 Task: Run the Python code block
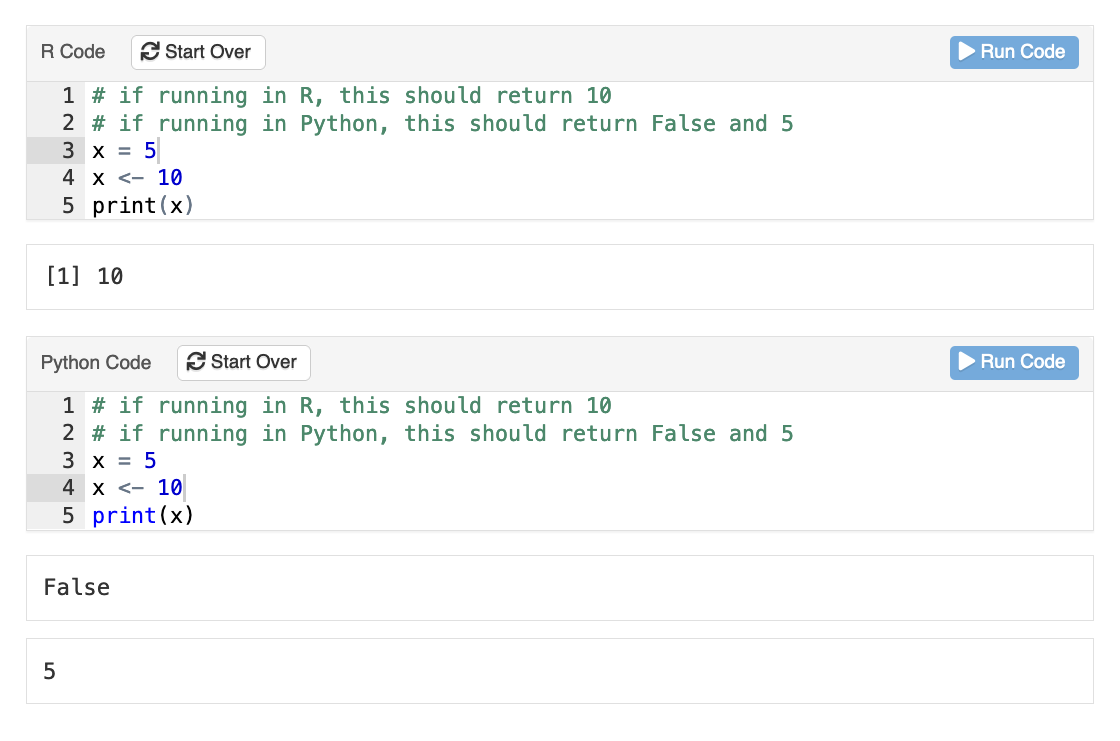pos(1013,362)
